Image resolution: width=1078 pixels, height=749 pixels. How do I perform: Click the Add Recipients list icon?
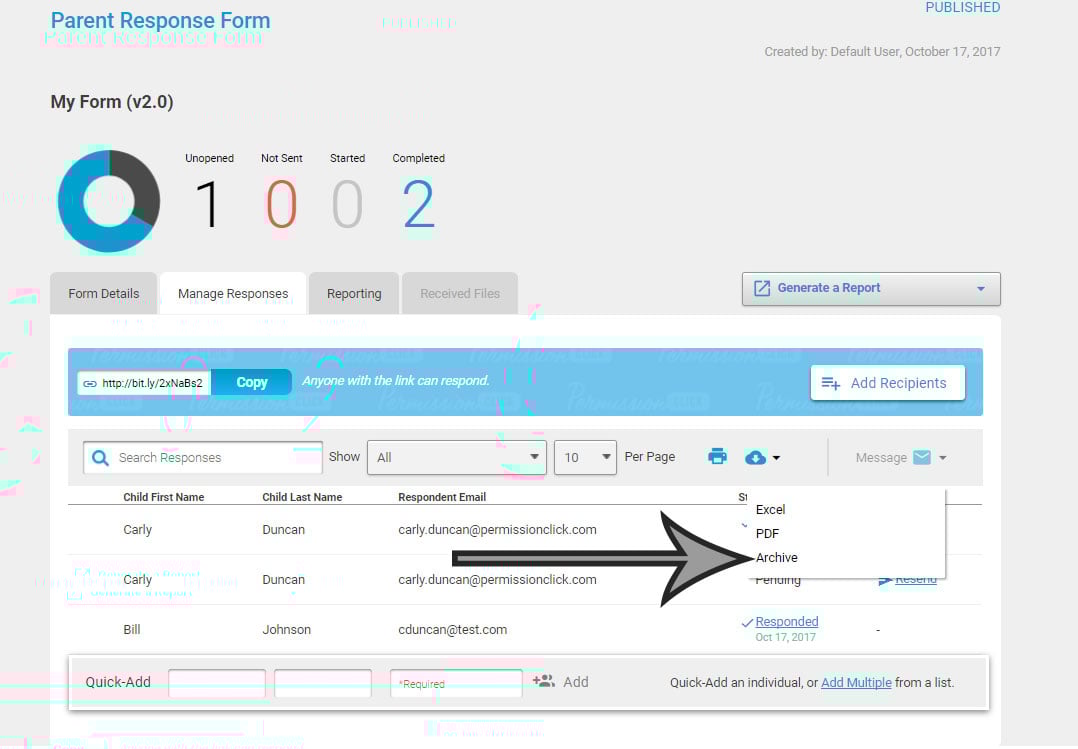pyautogui.click(x=830, y=383)
